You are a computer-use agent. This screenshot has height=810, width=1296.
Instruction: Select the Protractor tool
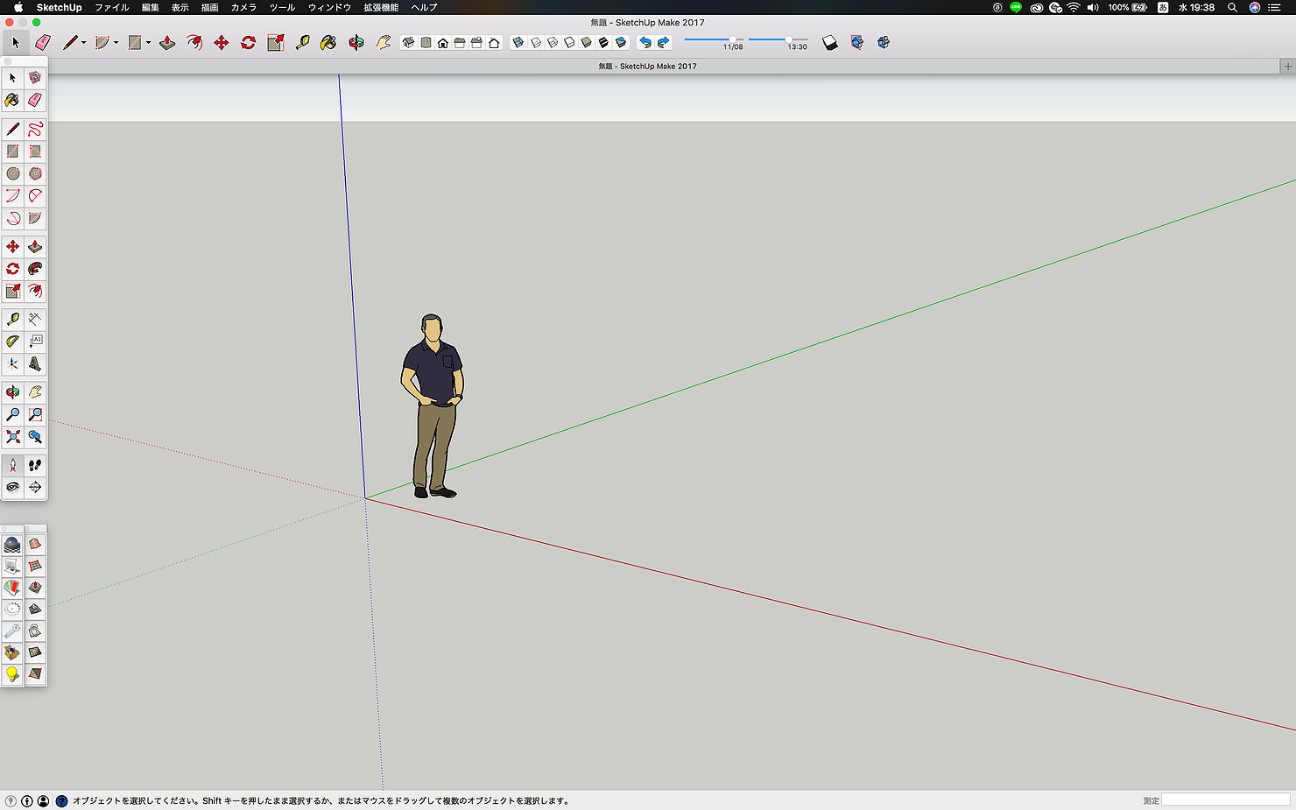pyautogui.click(x=13, y=341)
